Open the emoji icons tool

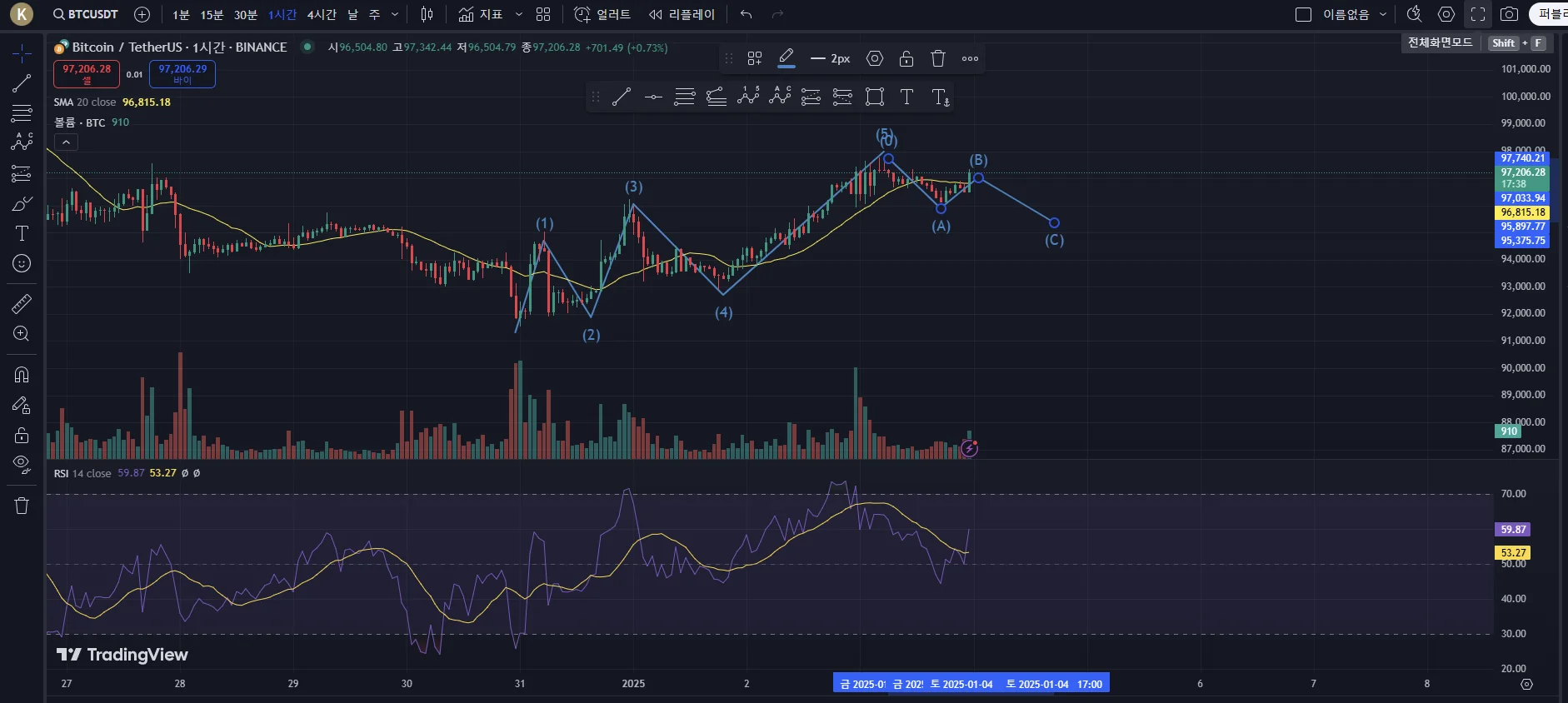coord(22,263)
